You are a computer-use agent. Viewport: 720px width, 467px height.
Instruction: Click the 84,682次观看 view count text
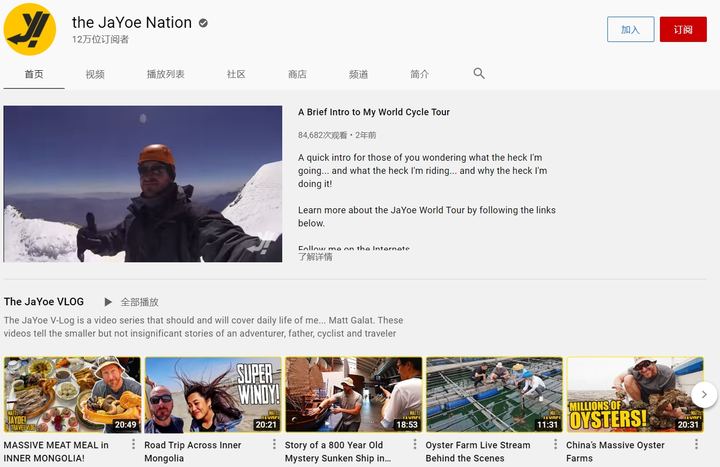(322, 135)
